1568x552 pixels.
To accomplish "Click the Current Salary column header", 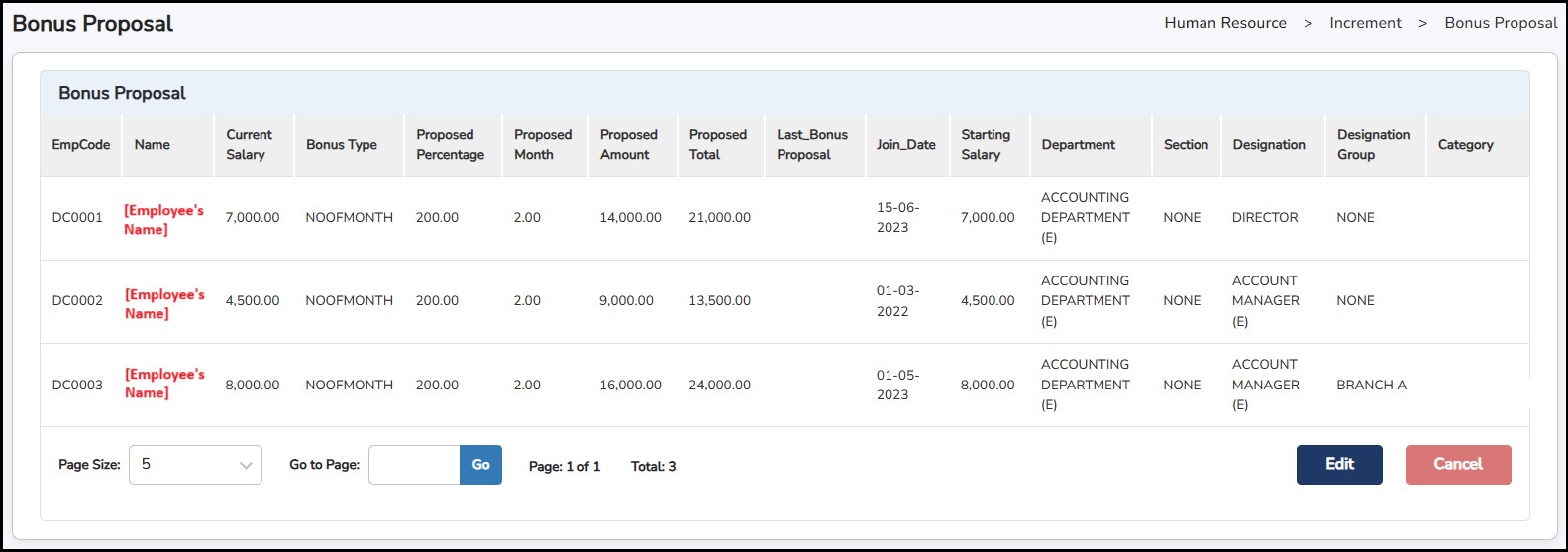I will [x=249, y=145].
